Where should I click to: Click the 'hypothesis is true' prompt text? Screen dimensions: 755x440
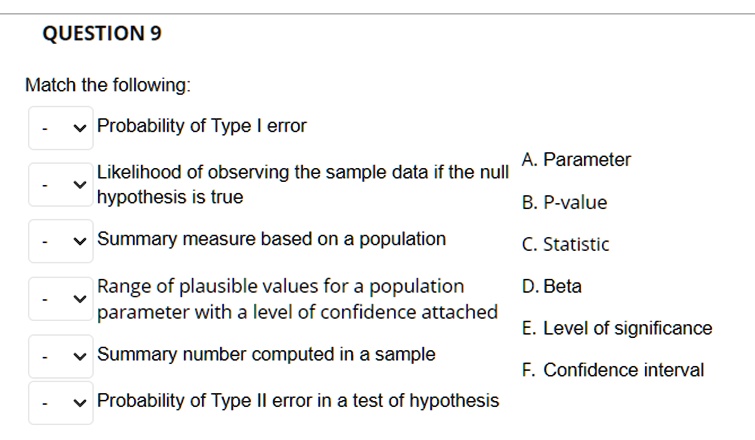pos(170,197)
